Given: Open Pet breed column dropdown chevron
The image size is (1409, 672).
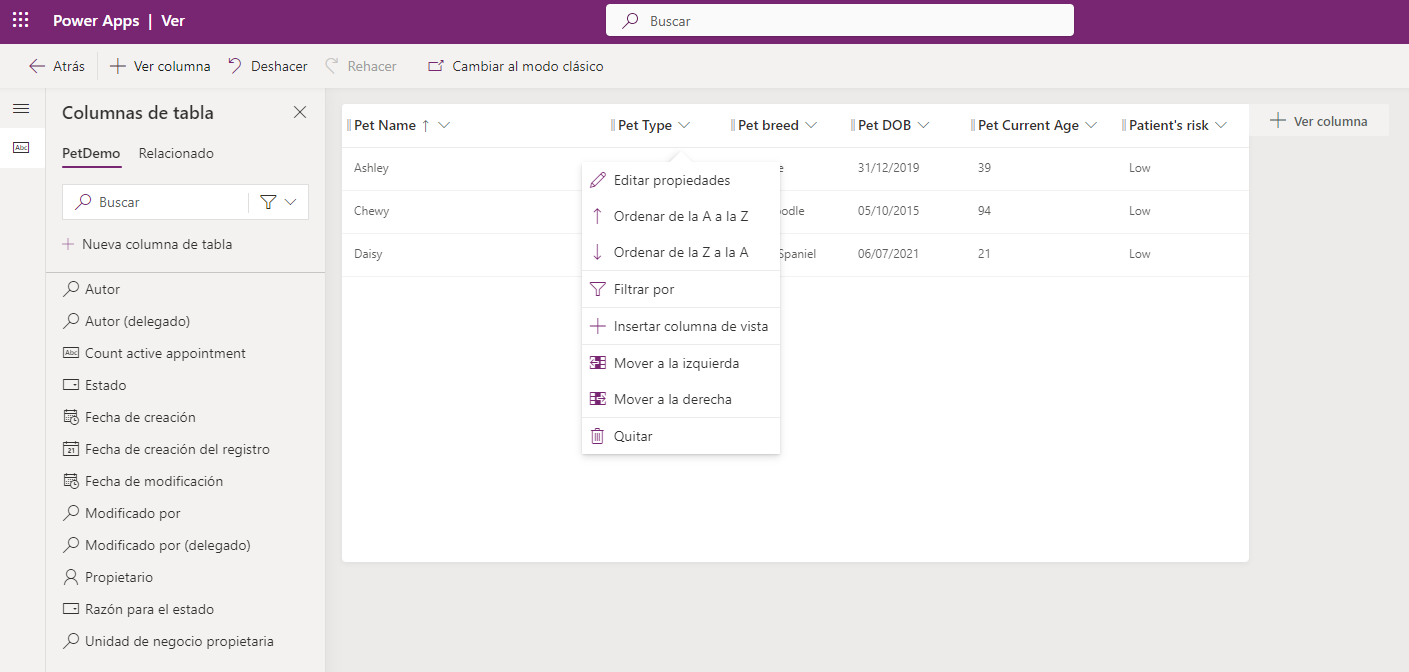Looking at the screenshot, I should (x=811, y=125).
